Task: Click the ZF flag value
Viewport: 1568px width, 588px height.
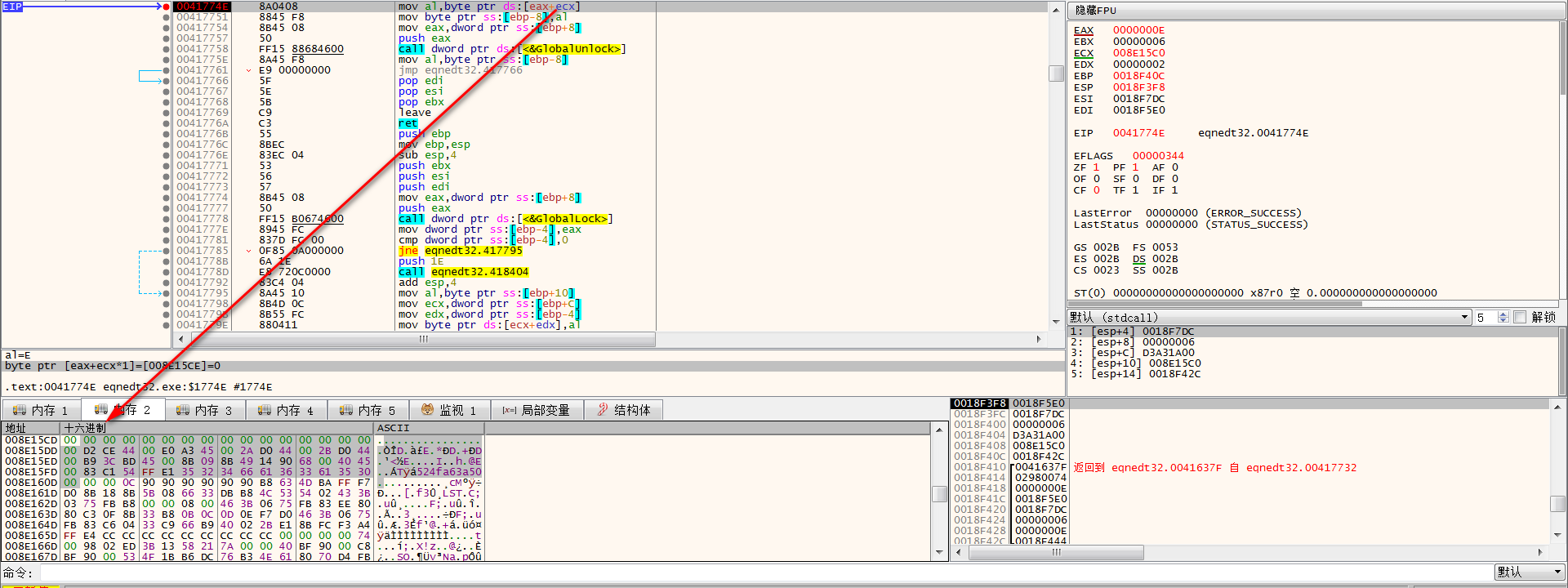Action: click(1096, 167)
